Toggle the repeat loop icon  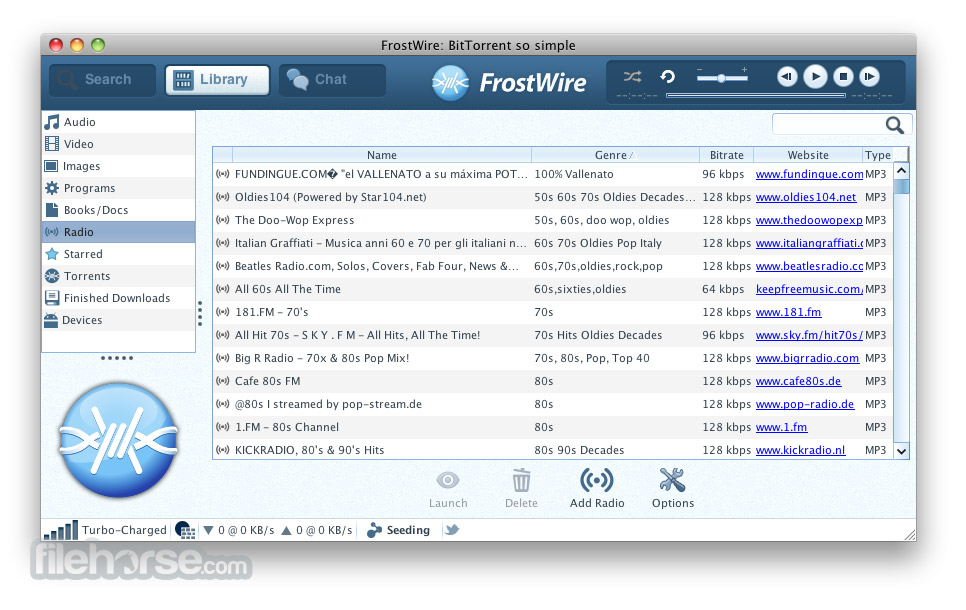[668, 77]
